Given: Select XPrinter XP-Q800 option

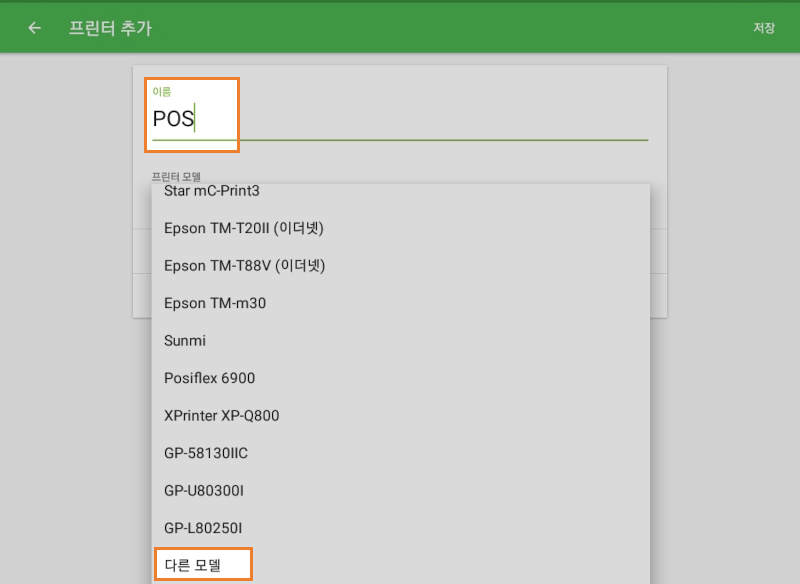Looking at the screenshot, I should click(401, 416).
